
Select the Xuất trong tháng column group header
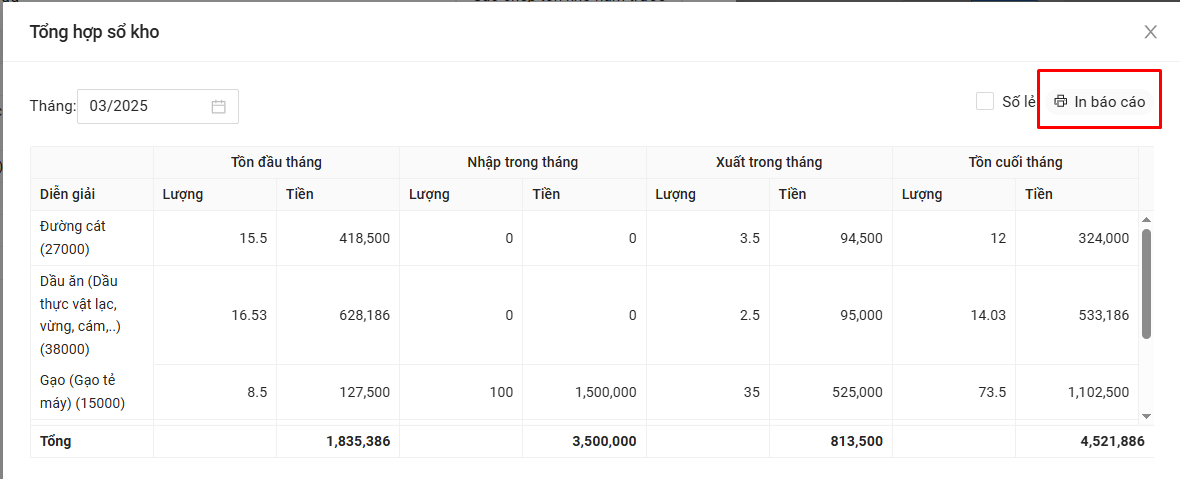(x=769, y=162)
